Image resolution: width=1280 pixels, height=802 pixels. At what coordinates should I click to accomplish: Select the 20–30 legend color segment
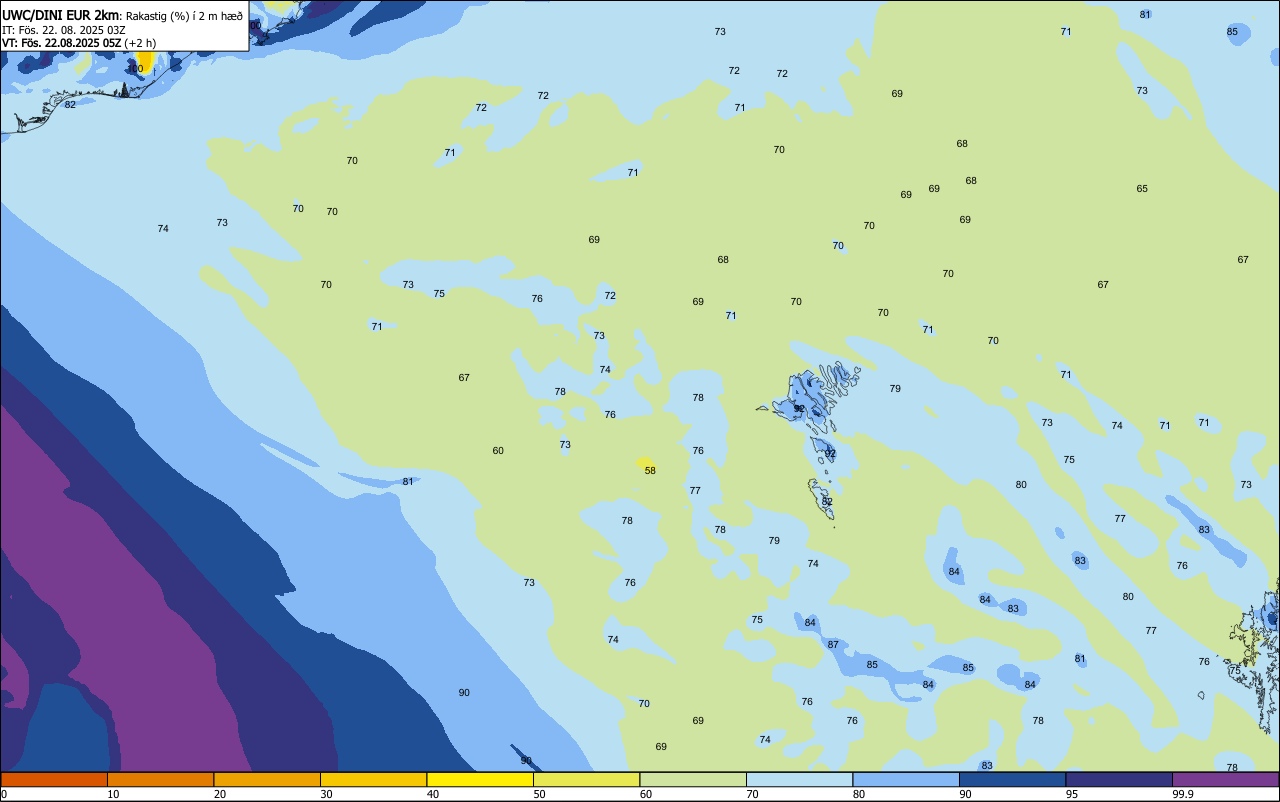tap(267, 779)
